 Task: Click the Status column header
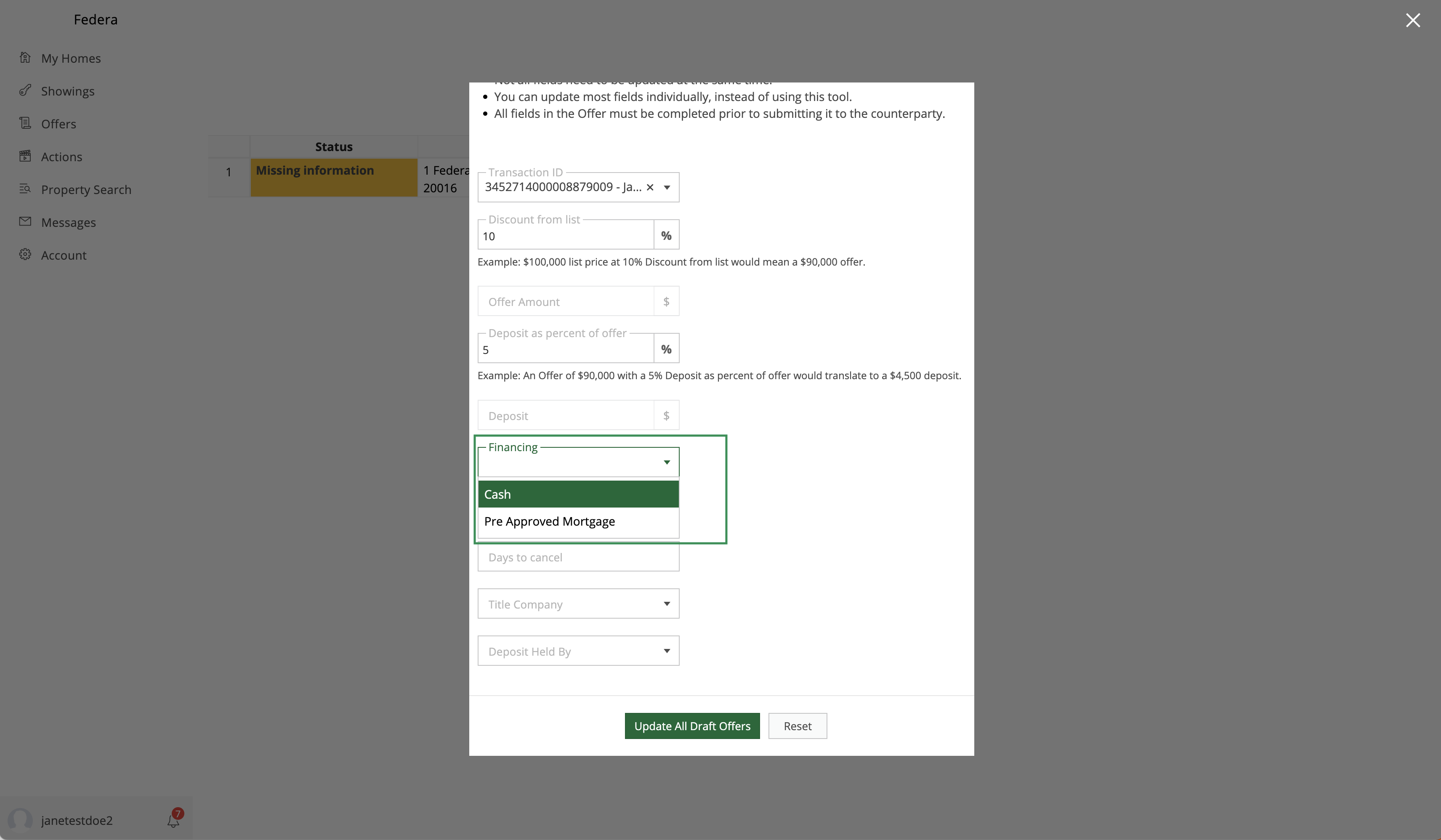(334, 147)
